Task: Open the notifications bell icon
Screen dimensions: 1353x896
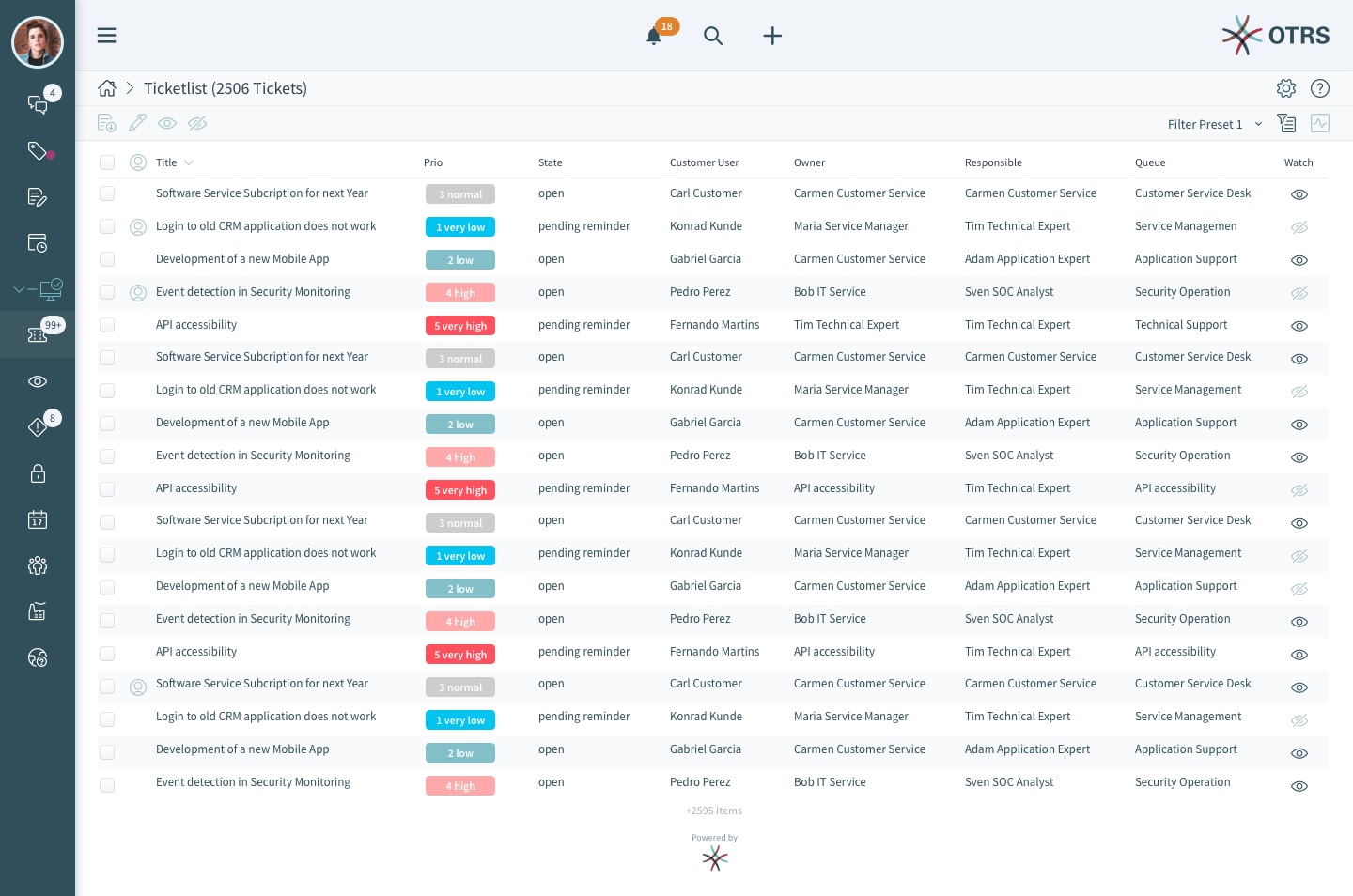Action: pyautogui.click(x=654, y=37)
